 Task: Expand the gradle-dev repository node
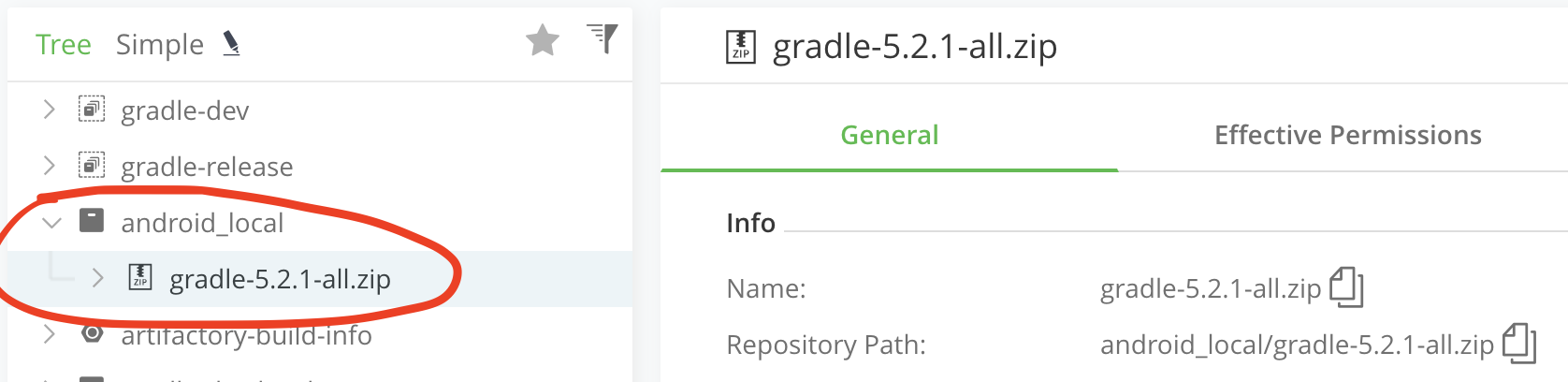pyautogui.click(x=50, y=110)
